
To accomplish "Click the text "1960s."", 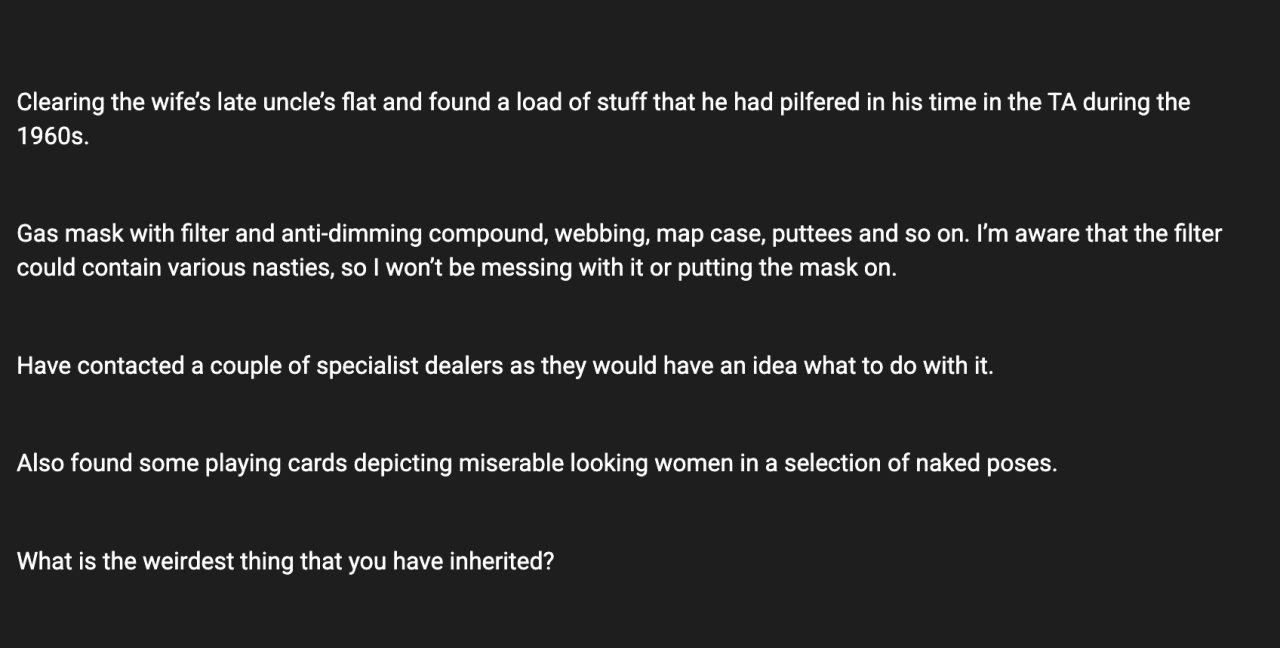I will click(53, 137).
